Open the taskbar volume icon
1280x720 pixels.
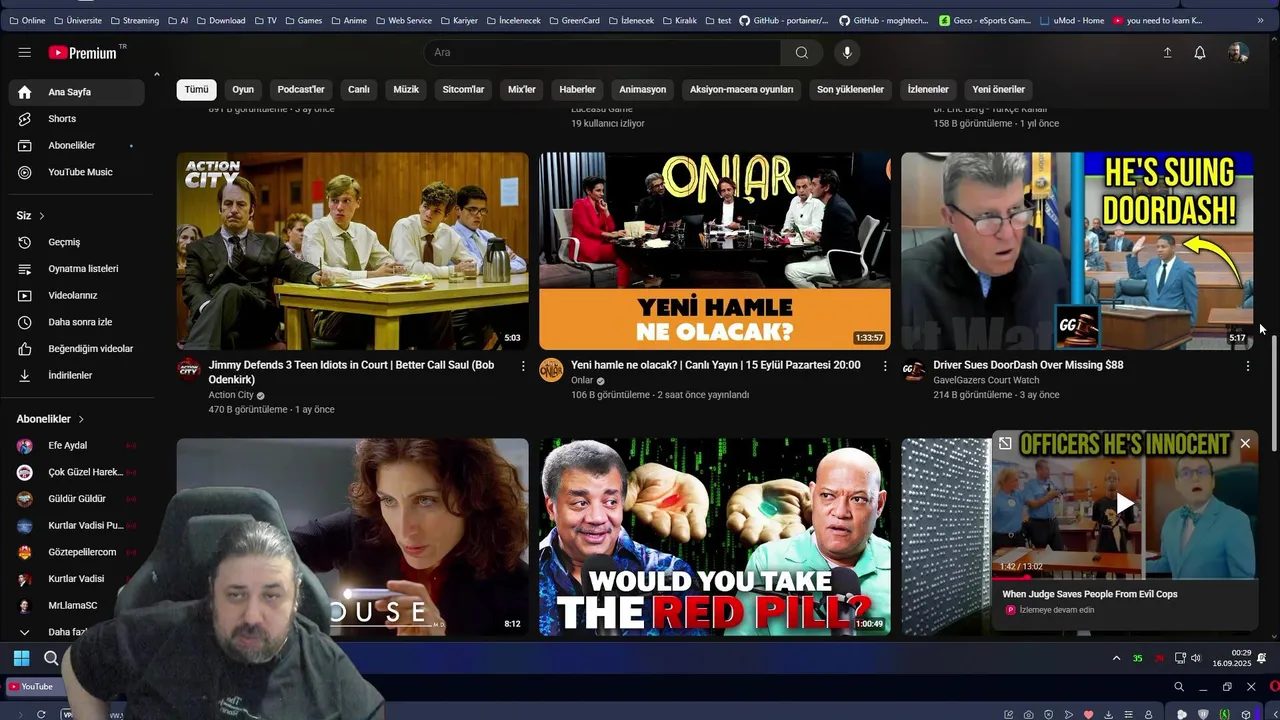(x=1196, y=658)
